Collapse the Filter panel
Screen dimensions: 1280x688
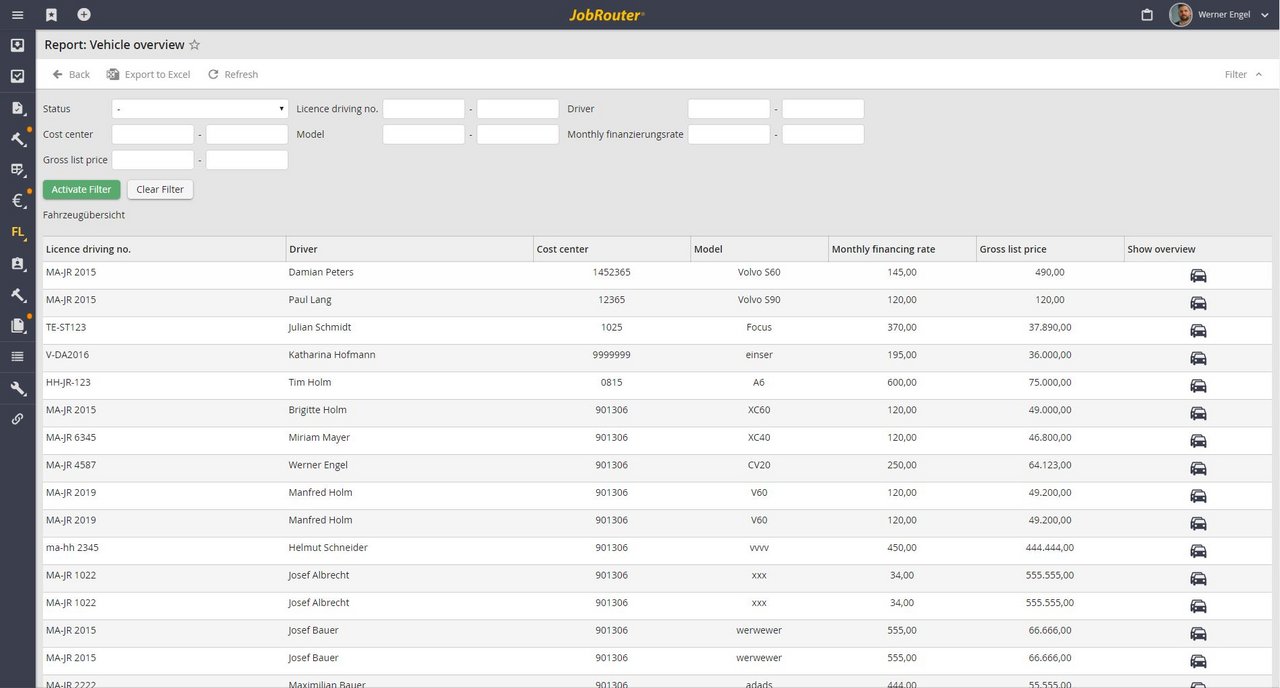1243,75
